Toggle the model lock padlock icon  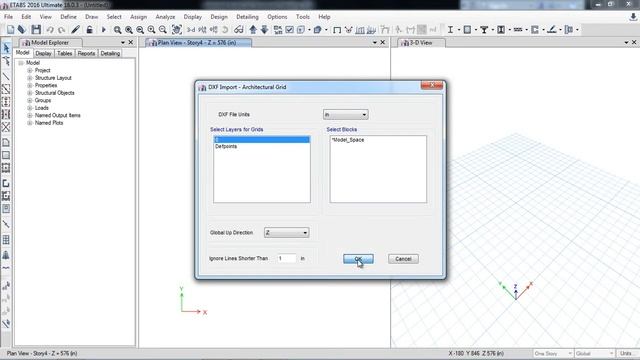(x=89, y=30)
